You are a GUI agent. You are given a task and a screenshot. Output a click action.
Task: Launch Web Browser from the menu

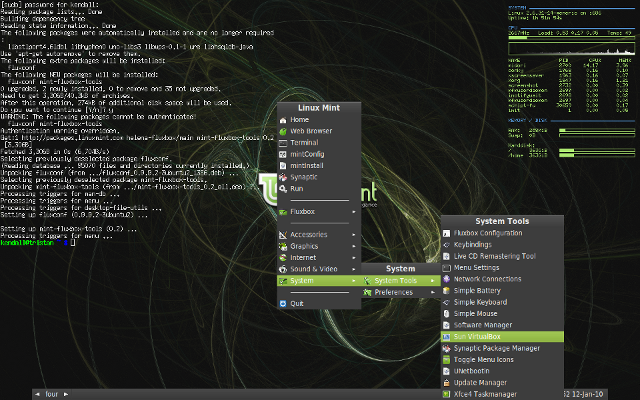(x=319, y=131)
